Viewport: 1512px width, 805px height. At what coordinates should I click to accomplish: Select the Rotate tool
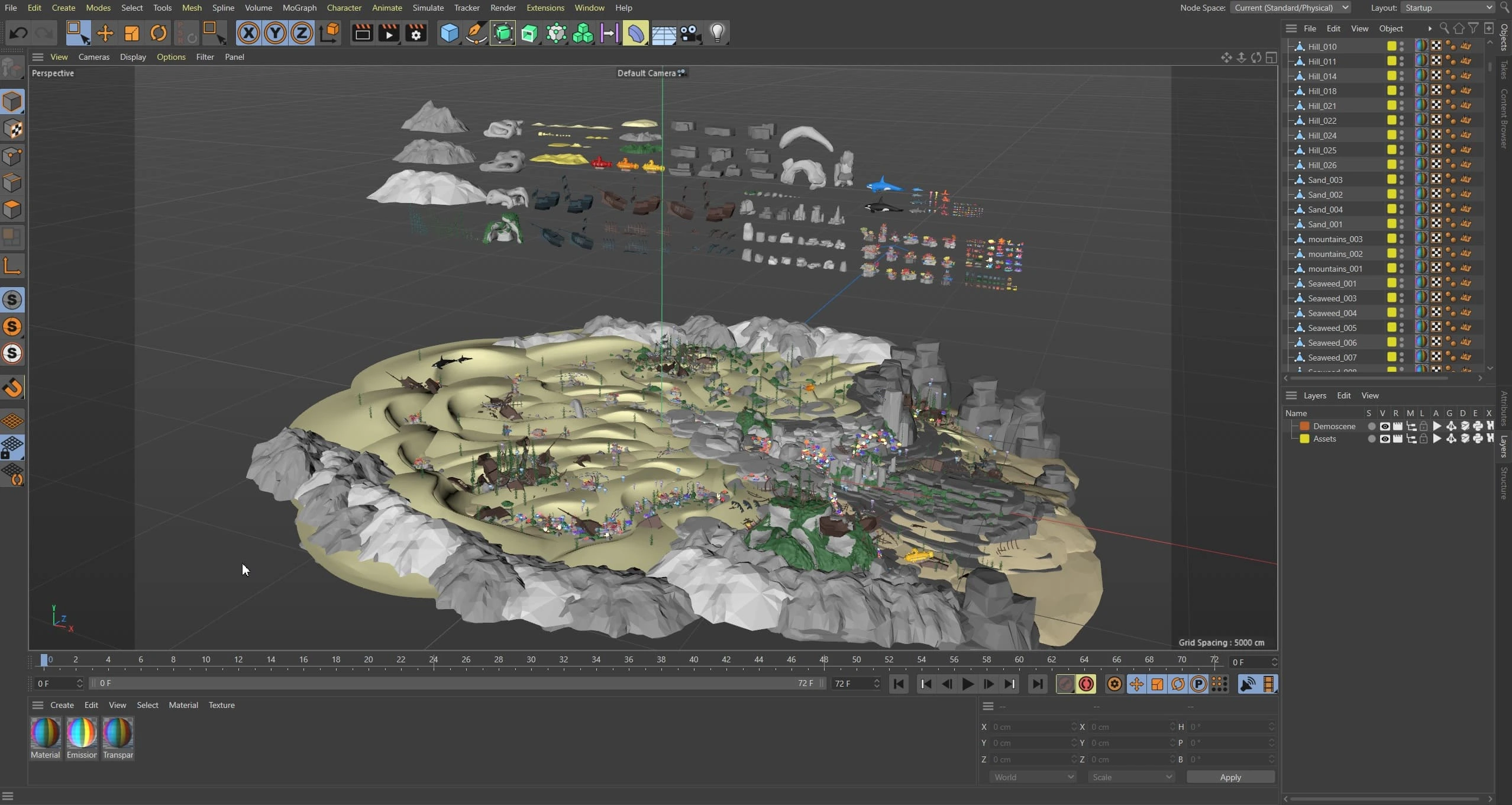click(158, 33)
